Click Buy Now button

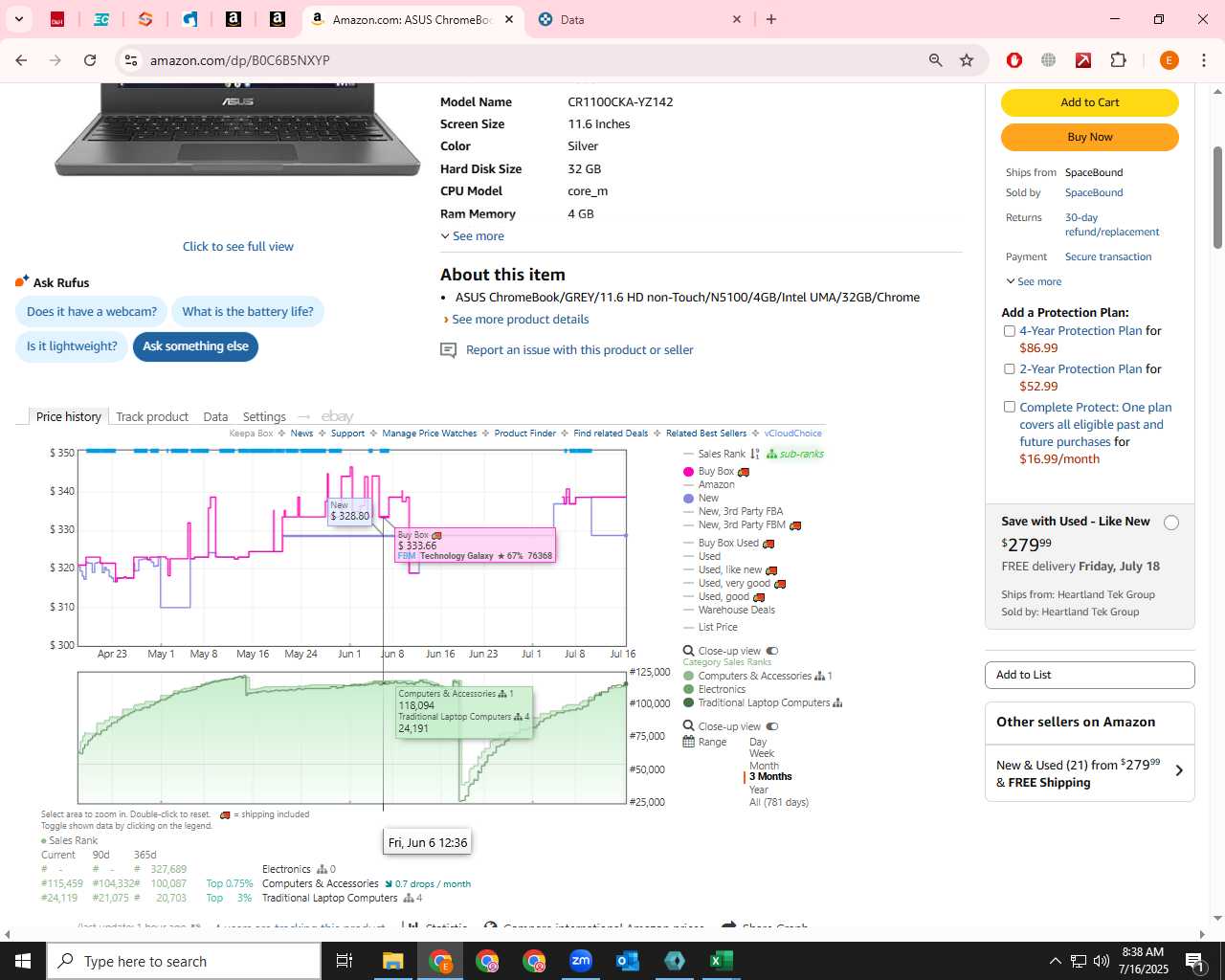(x=1089, y=137)
